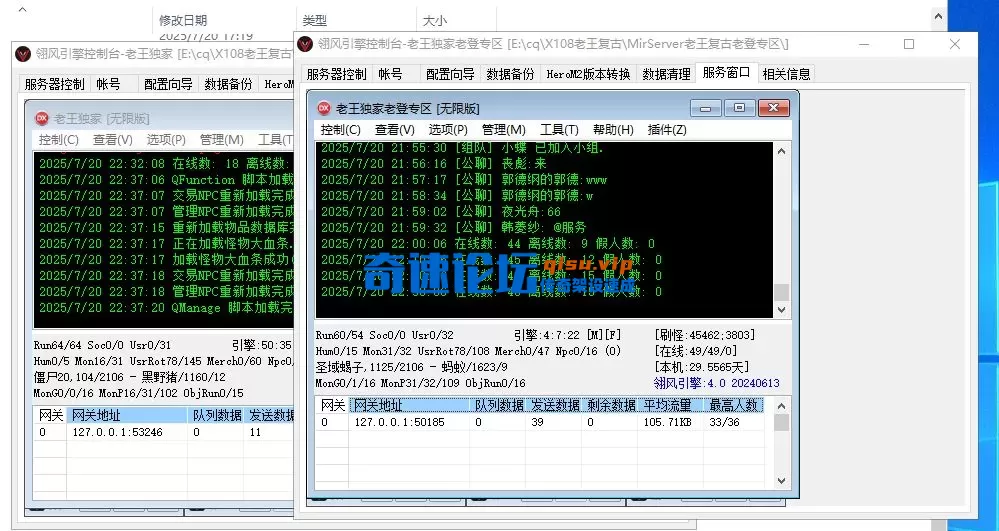Click the 33/36 最高人数 value
Viewport: 999px width, 531px height.
[724, 422]
